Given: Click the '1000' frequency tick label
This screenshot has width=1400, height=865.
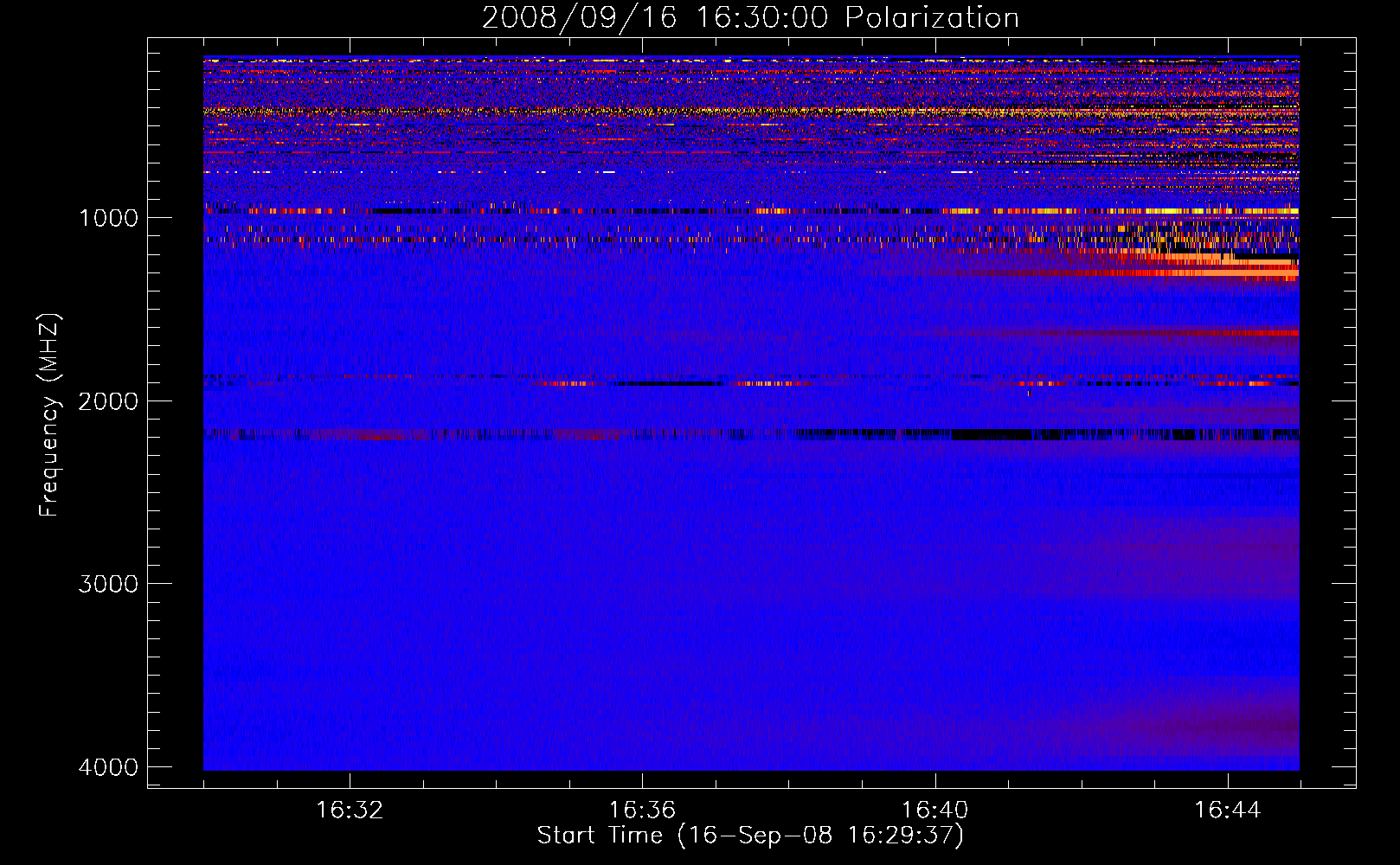Looking at the screenshot, I should (x=108, y=217).
